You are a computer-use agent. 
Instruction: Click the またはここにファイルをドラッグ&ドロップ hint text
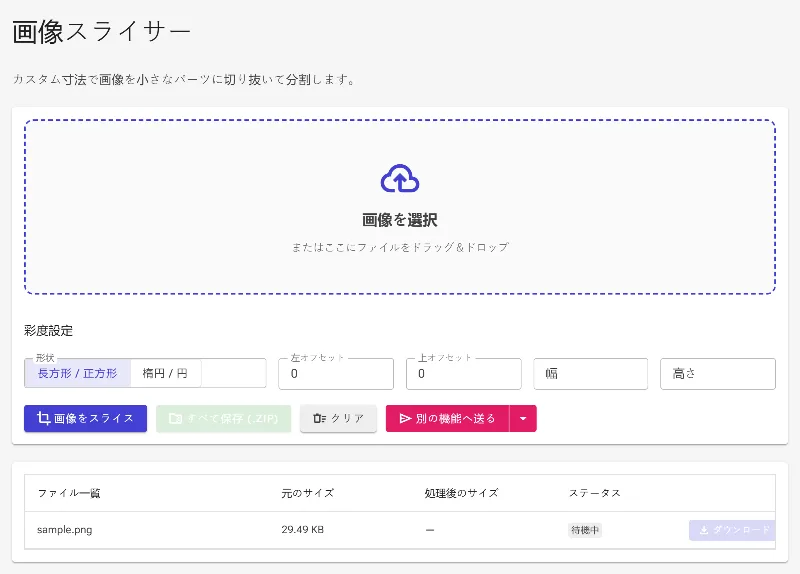pyautogui.click(x=400, y=247)
